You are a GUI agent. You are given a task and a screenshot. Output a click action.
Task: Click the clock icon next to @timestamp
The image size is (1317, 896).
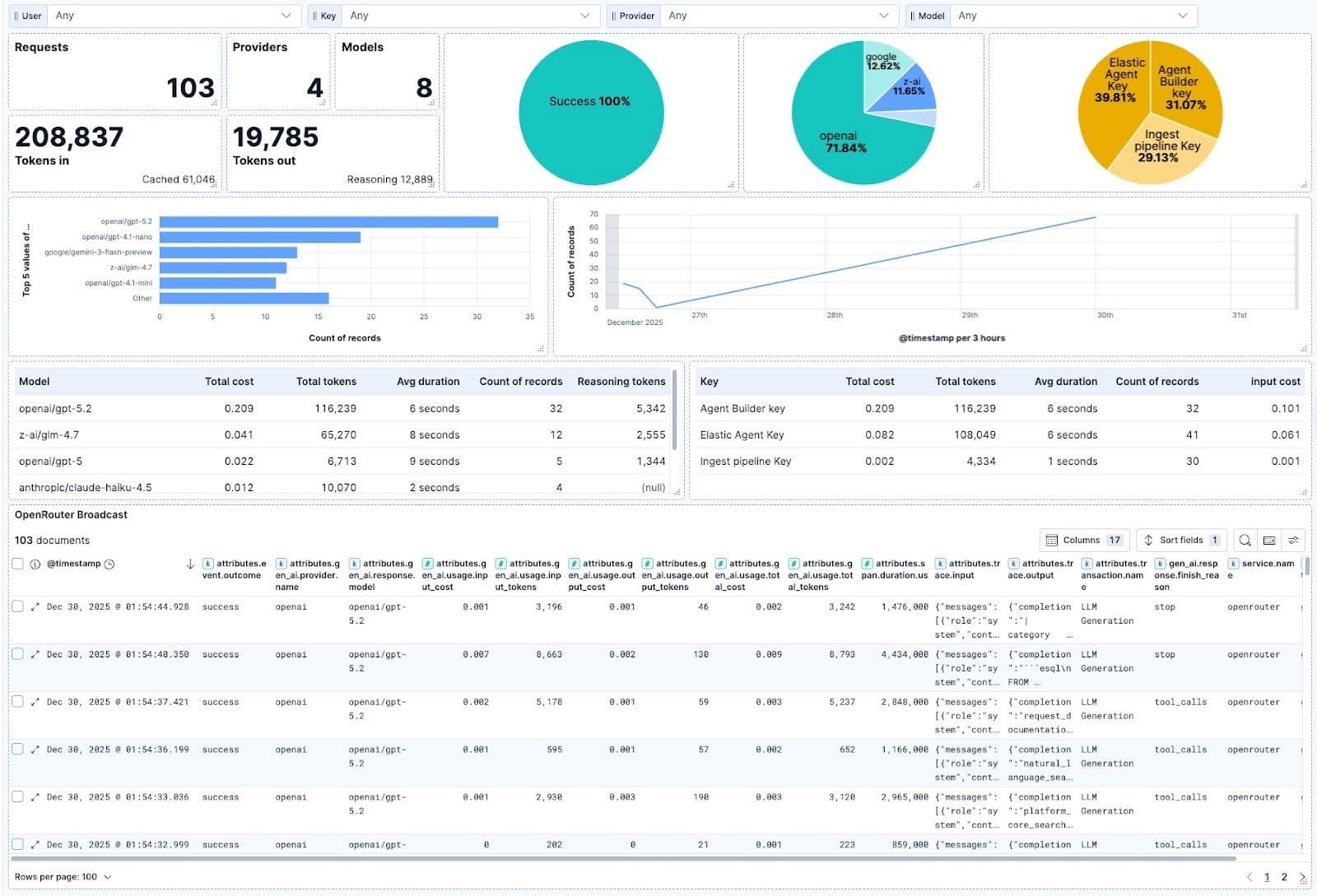[109, 564]
